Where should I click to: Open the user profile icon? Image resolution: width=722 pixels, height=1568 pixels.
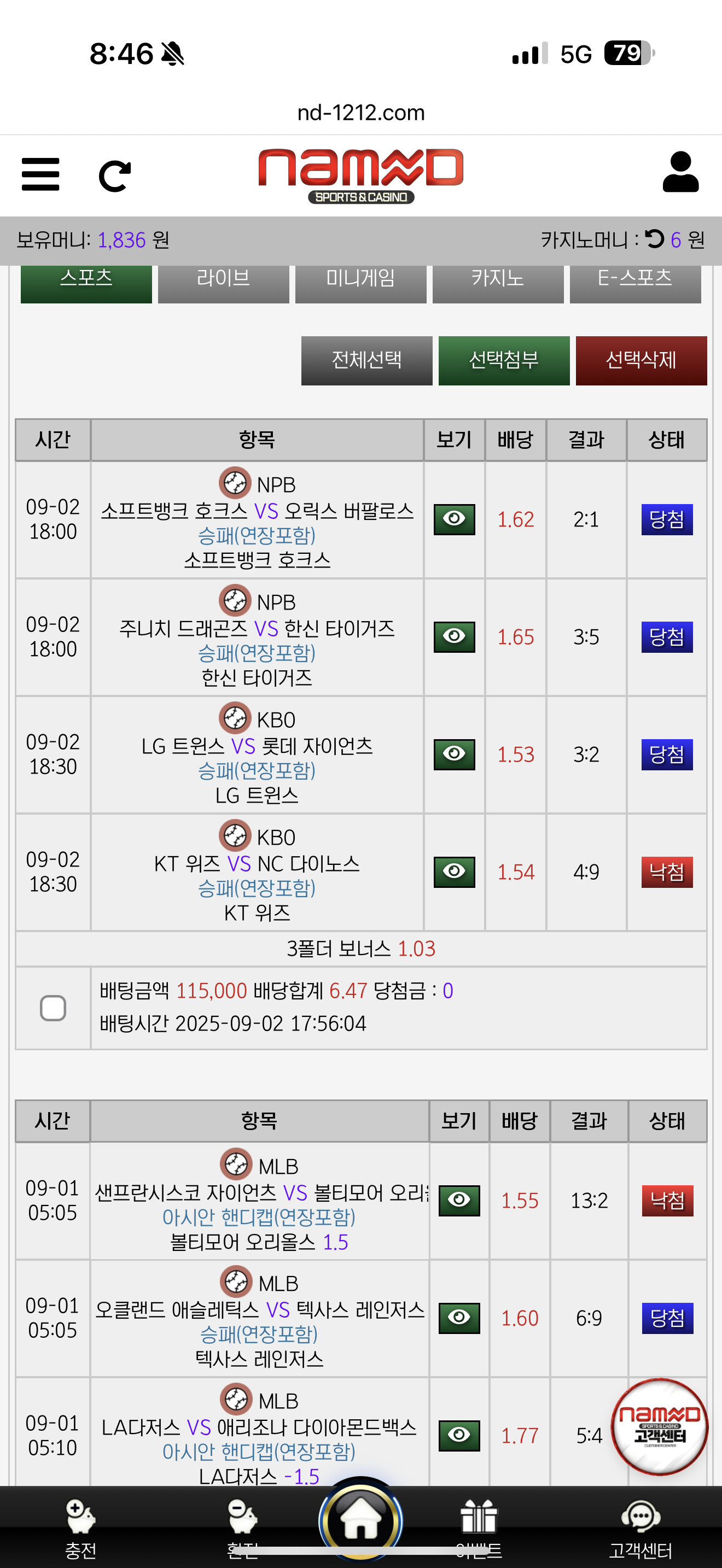[680, 173]
